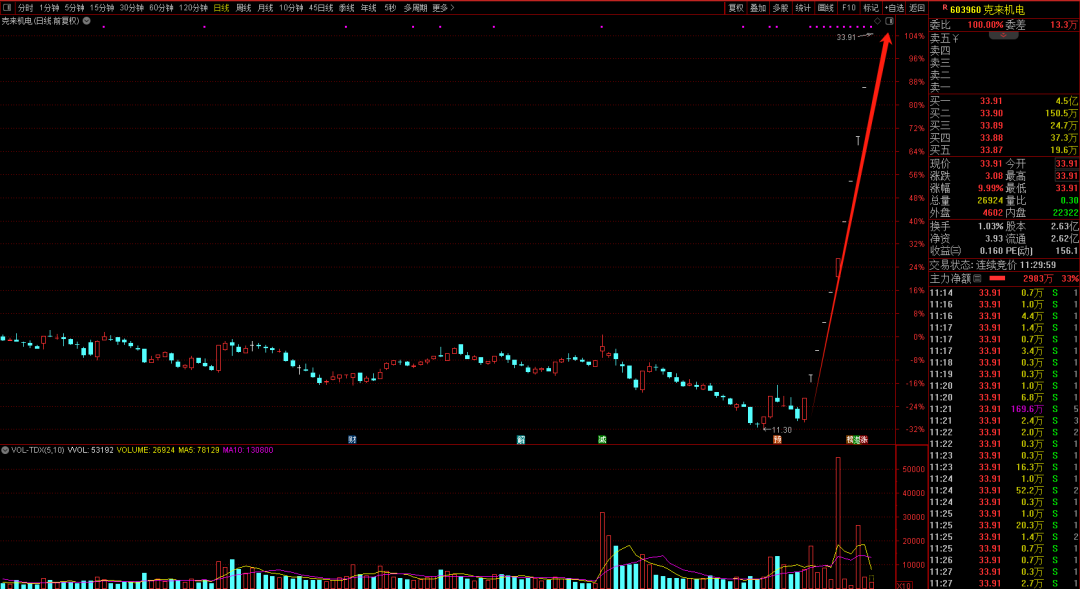Toggle the right info panel icon
Viewport: 1080px width, 589px height.
click(889, 21)
